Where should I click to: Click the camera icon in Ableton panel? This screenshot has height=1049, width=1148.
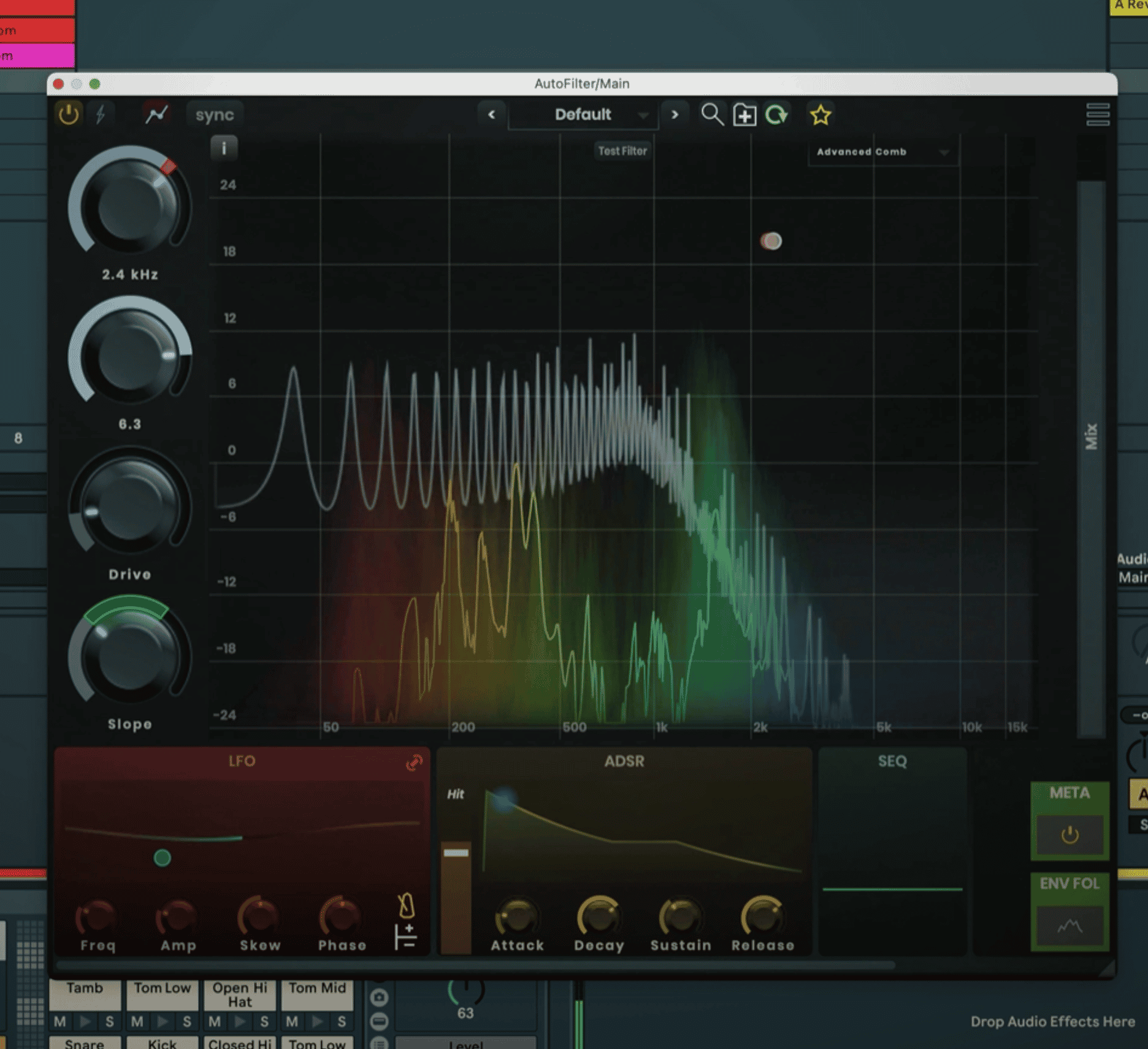click(380, 998)
